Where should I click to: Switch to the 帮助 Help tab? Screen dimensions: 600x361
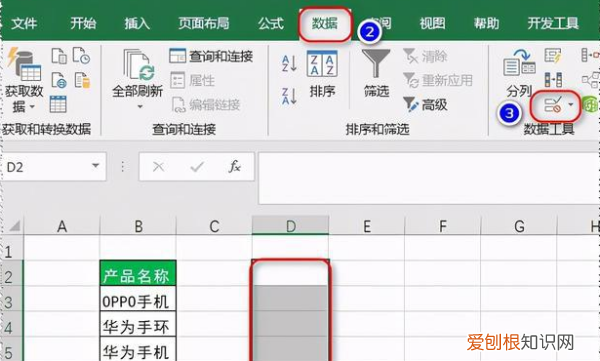tap(486, 23)
